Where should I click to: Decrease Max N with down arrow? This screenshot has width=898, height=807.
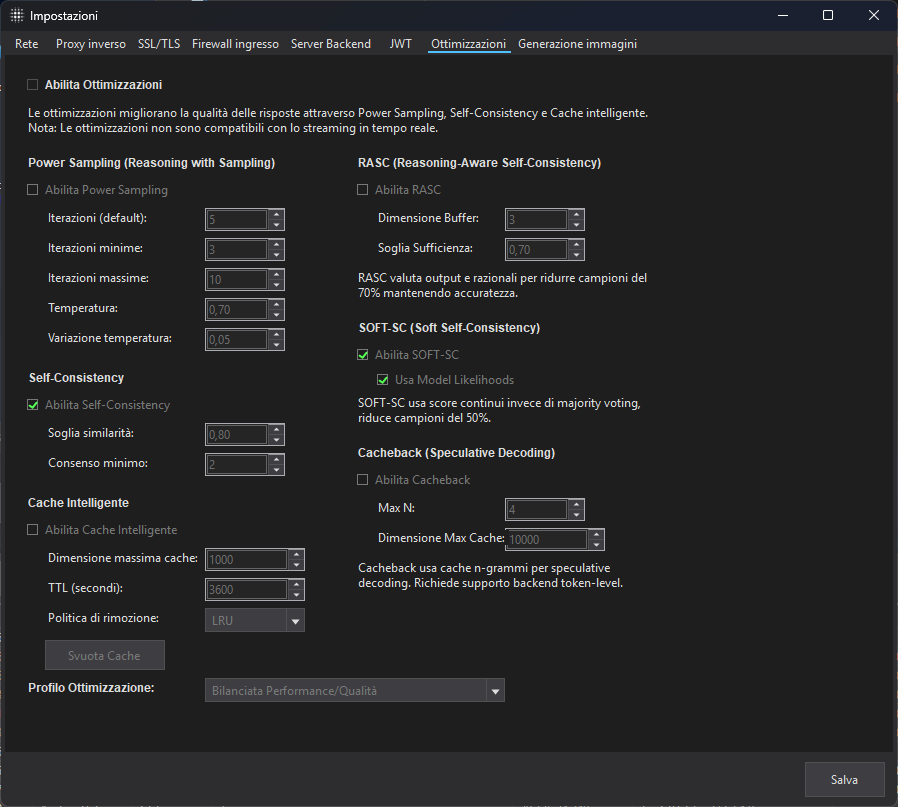pyautogui.click(x=577, y=515)
